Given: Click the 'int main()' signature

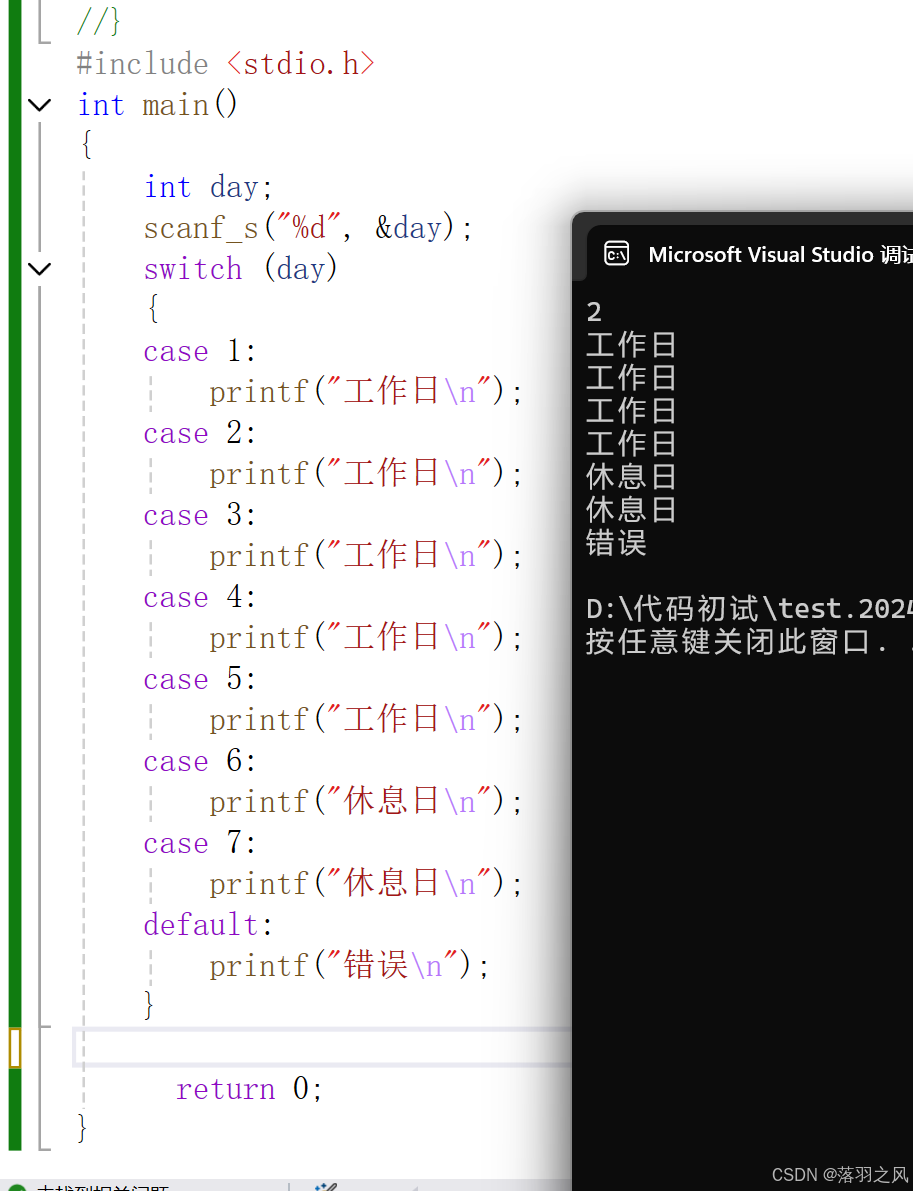Looking at the screenshot, I should (158, 105).
